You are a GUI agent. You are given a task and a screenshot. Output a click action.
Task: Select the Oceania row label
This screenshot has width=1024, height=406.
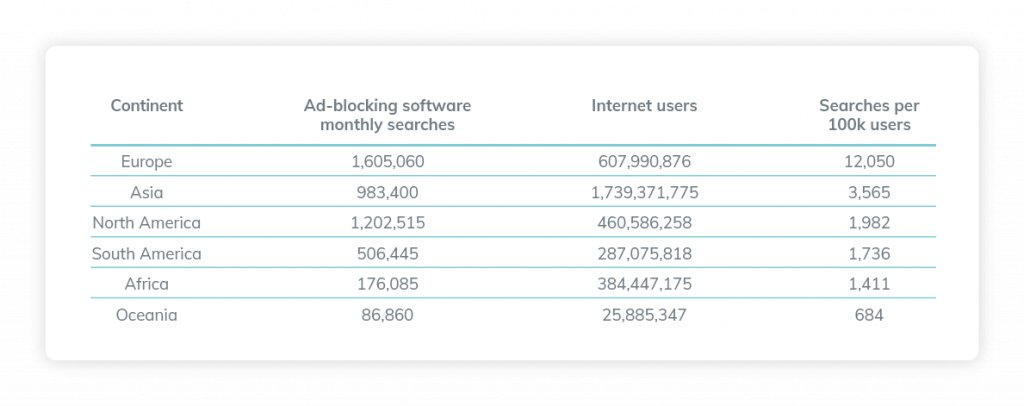click(x=146, y=315)
